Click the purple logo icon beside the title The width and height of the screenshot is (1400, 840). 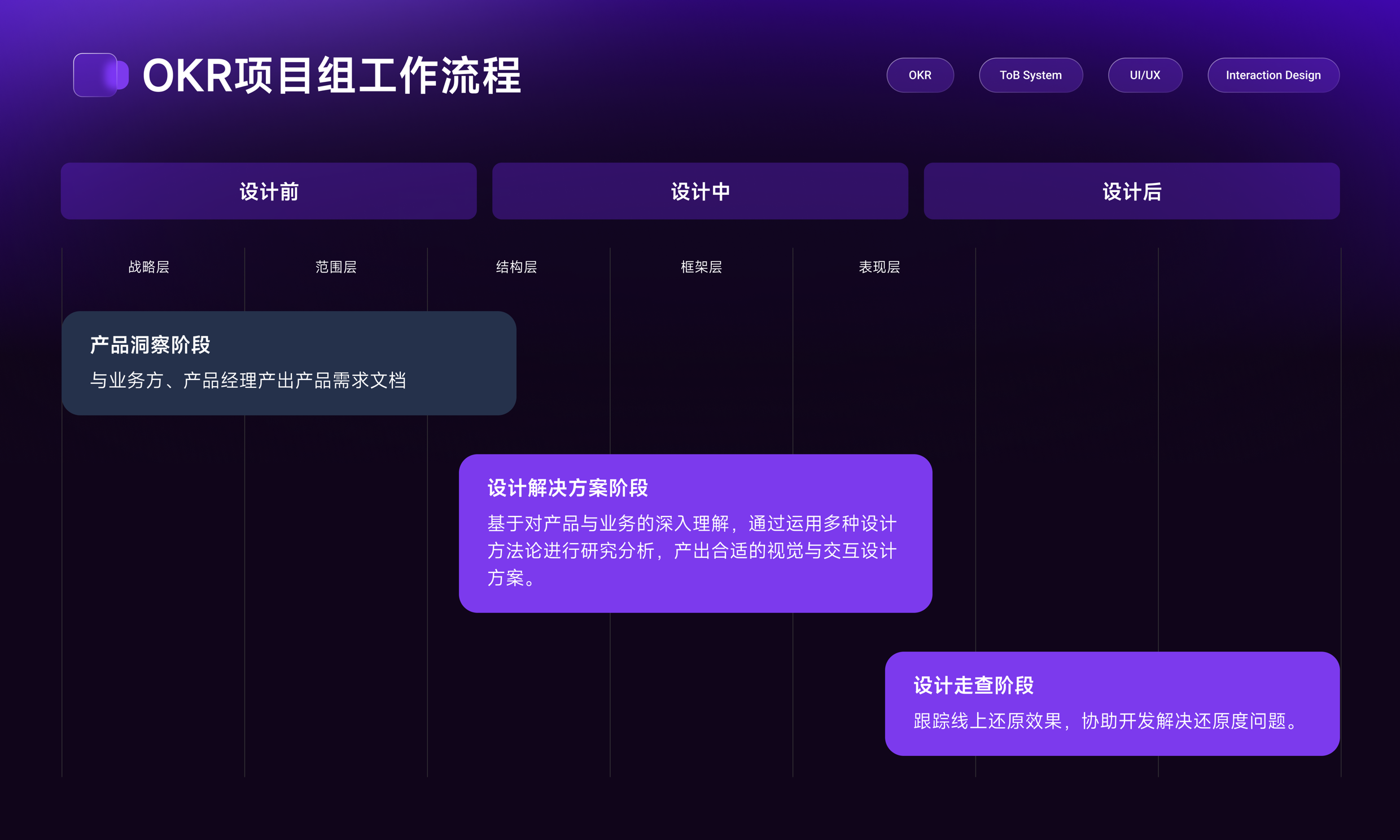(100, 75)
